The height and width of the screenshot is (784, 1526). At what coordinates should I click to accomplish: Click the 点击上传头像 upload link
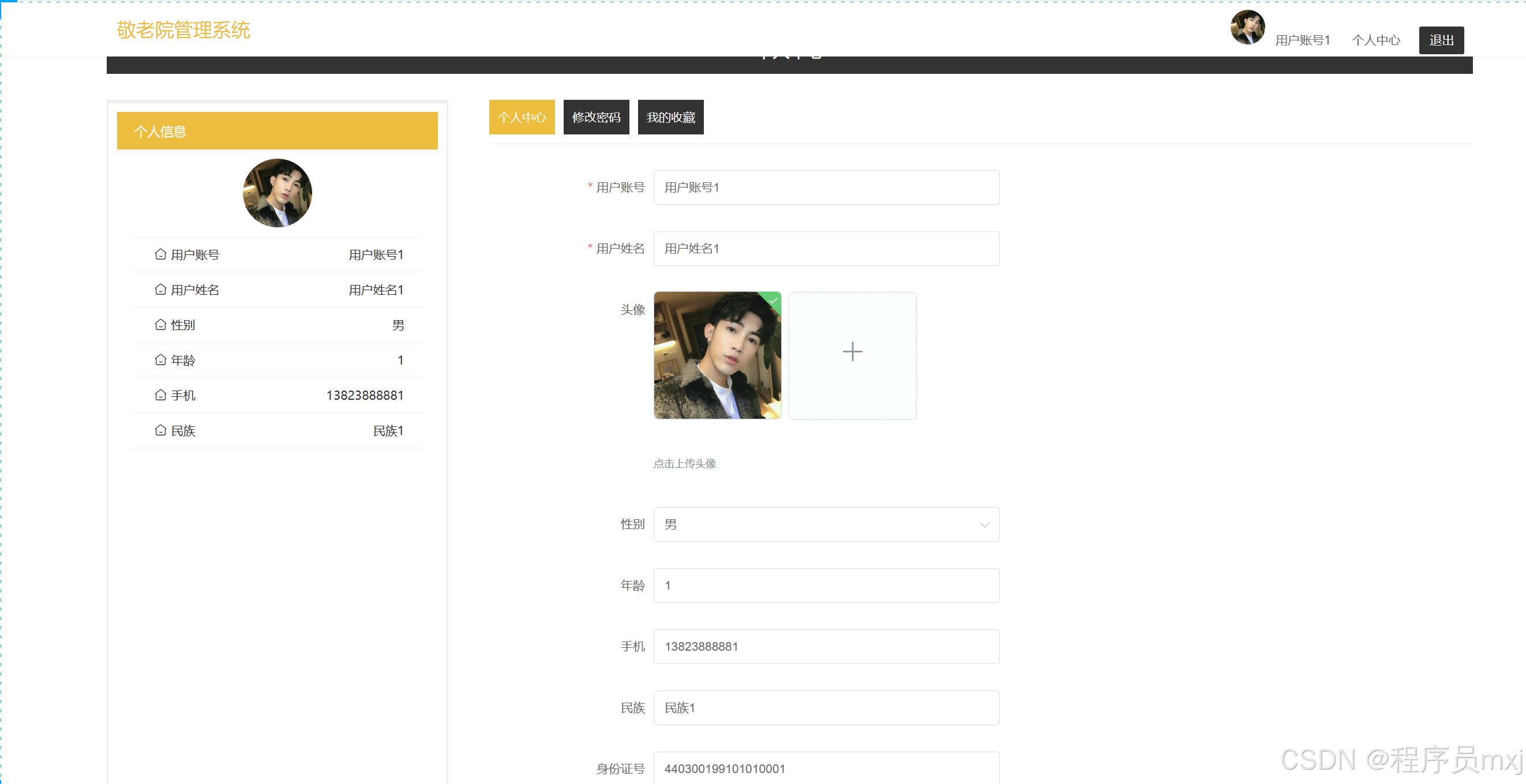[685, 463]
